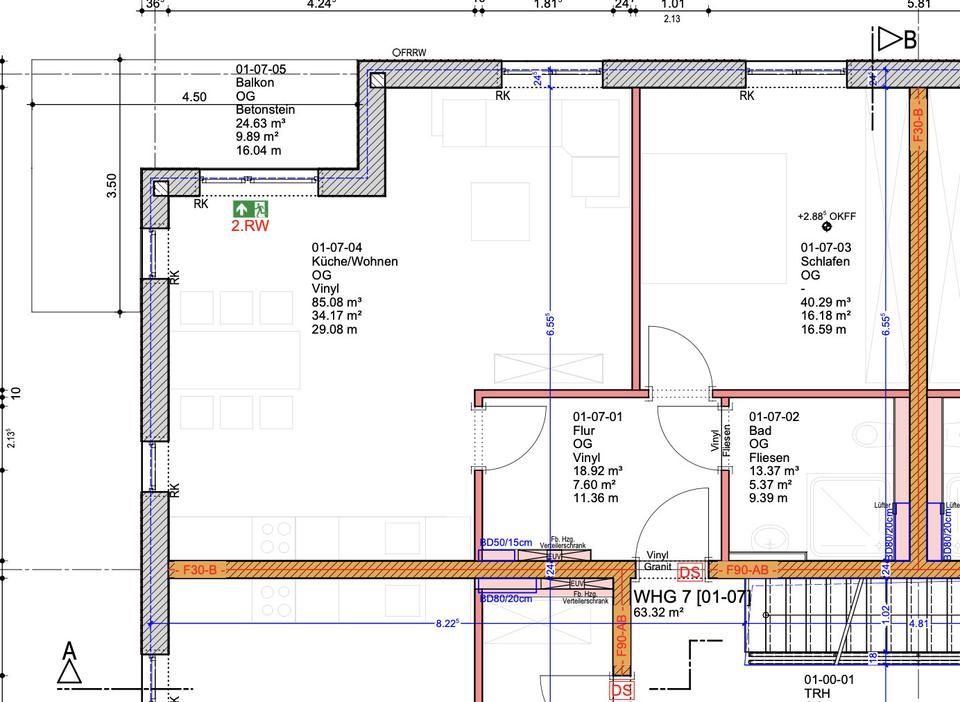The width and height of the screenshot is (960, 702).
Task: Click the 8.22 horizontal dimension text
Action: click(447, 623)
